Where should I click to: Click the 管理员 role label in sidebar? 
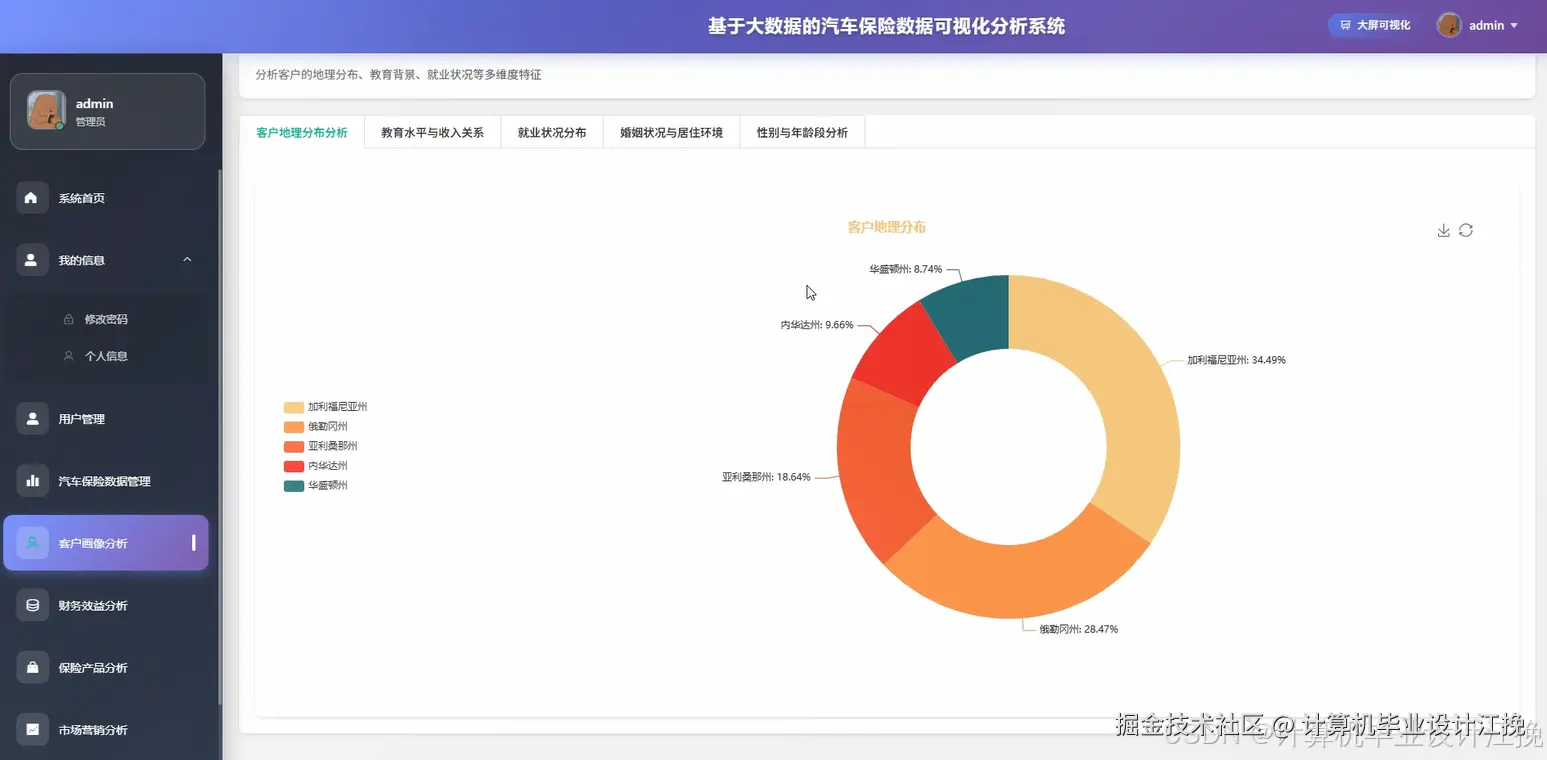click(90, 122)
